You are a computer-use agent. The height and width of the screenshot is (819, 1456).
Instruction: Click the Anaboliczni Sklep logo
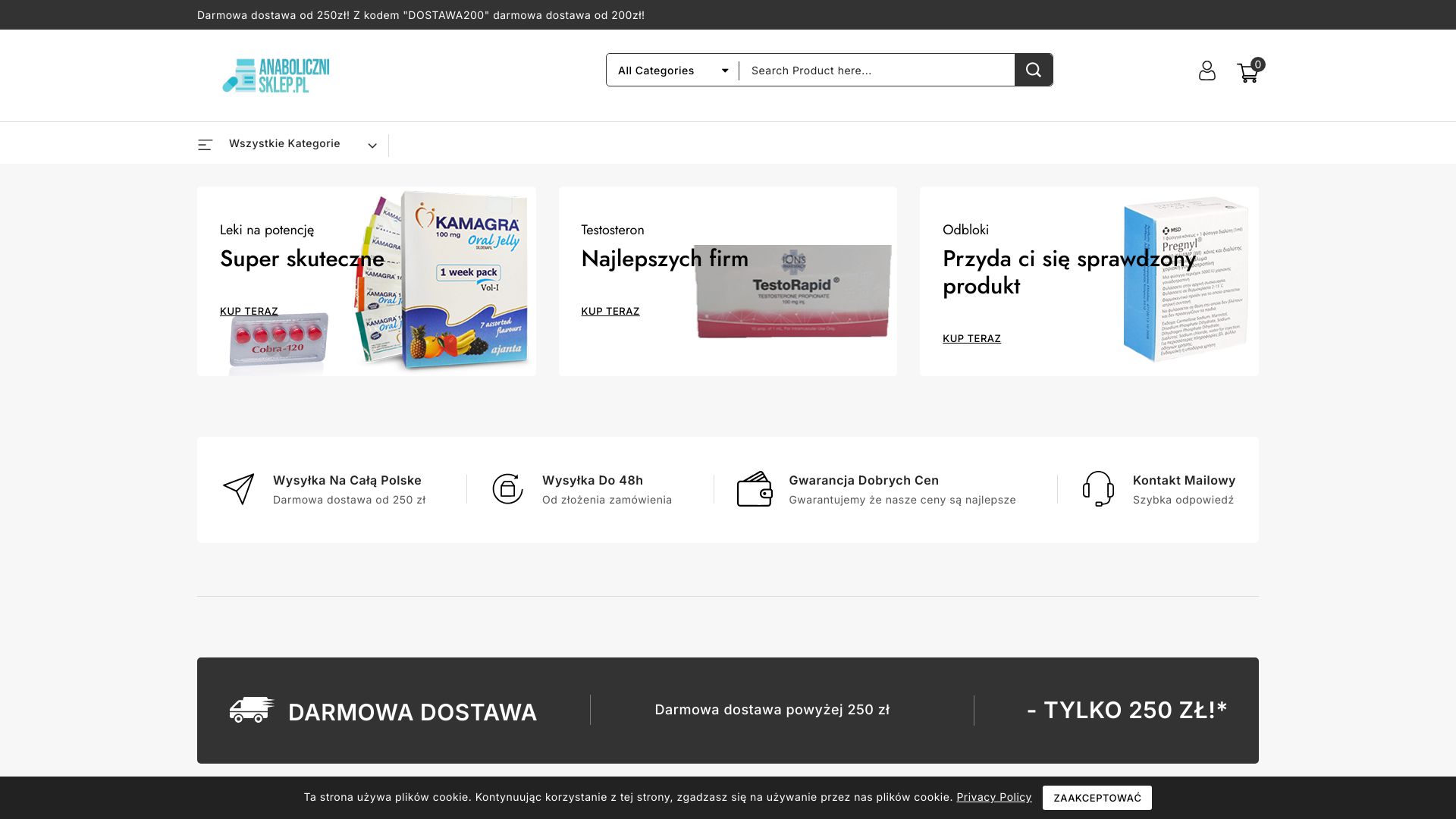tap(276, 76)
